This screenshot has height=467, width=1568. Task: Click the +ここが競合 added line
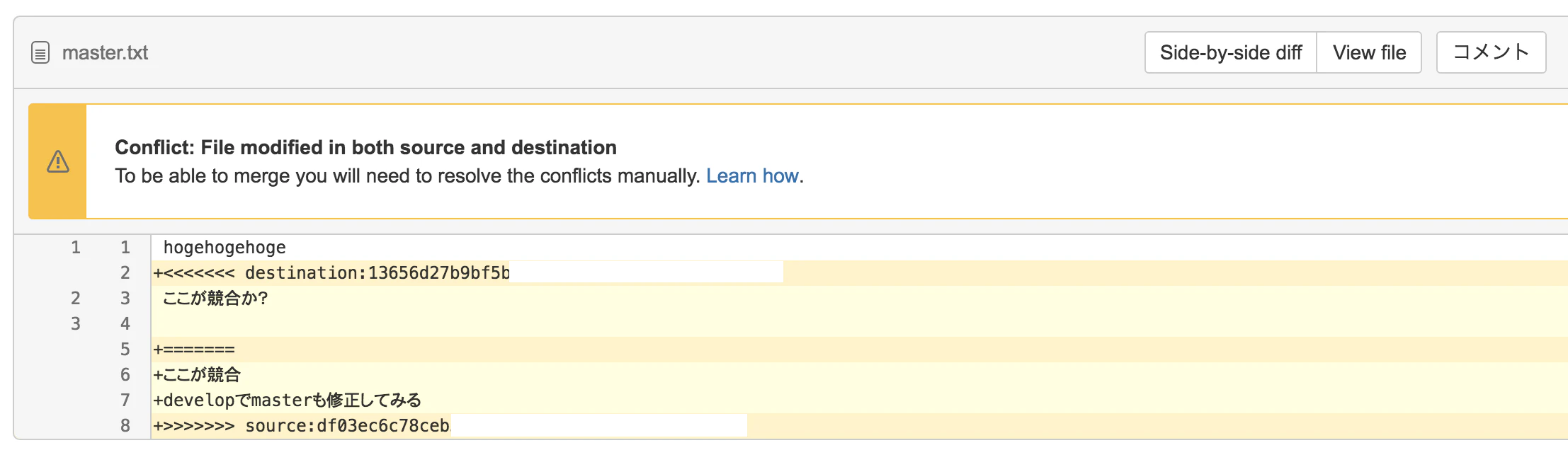pos(859,375)
